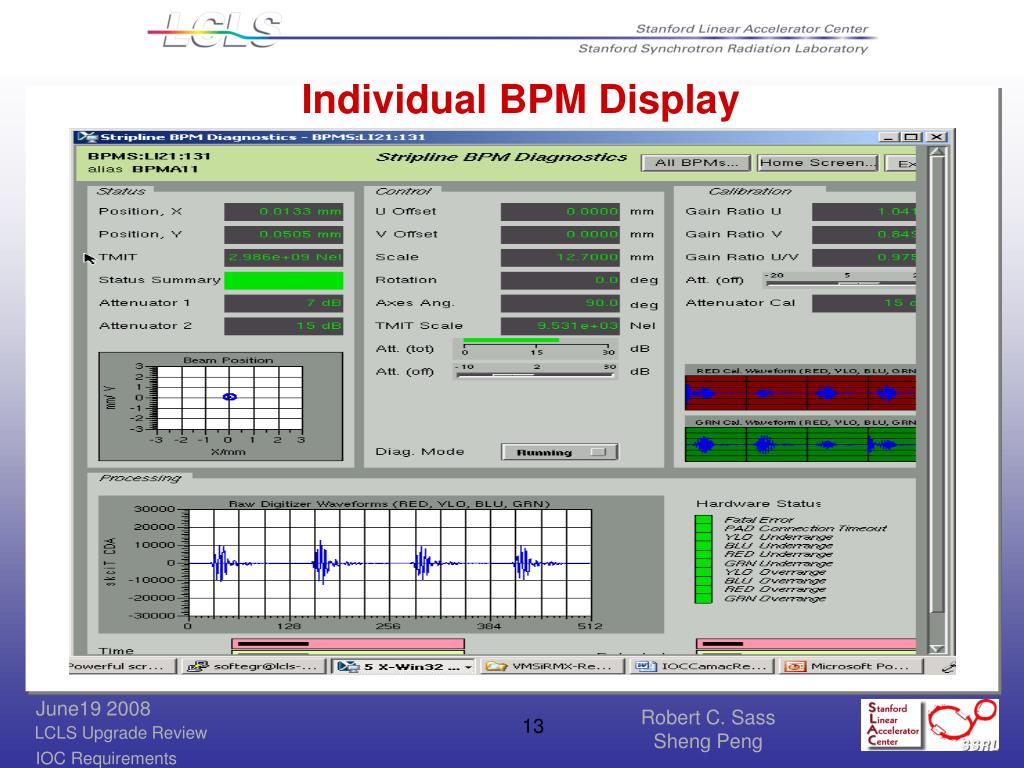Image resolution: width=1024 pixels, height=768 pixels.
Task: Open the VMSiRMX-Re... folder taskbar item
Action: pyautogui.click(x=553, y=666)
